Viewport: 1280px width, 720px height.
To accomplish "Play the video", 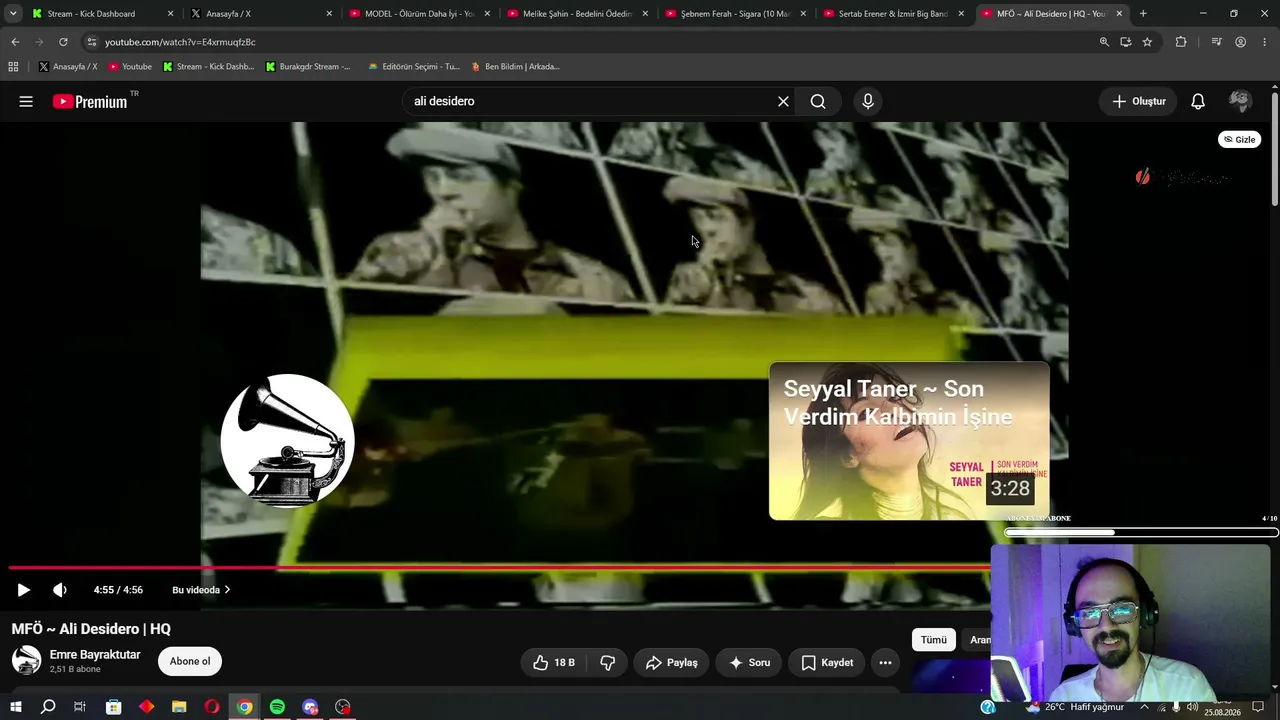I will tap(24, 590).
